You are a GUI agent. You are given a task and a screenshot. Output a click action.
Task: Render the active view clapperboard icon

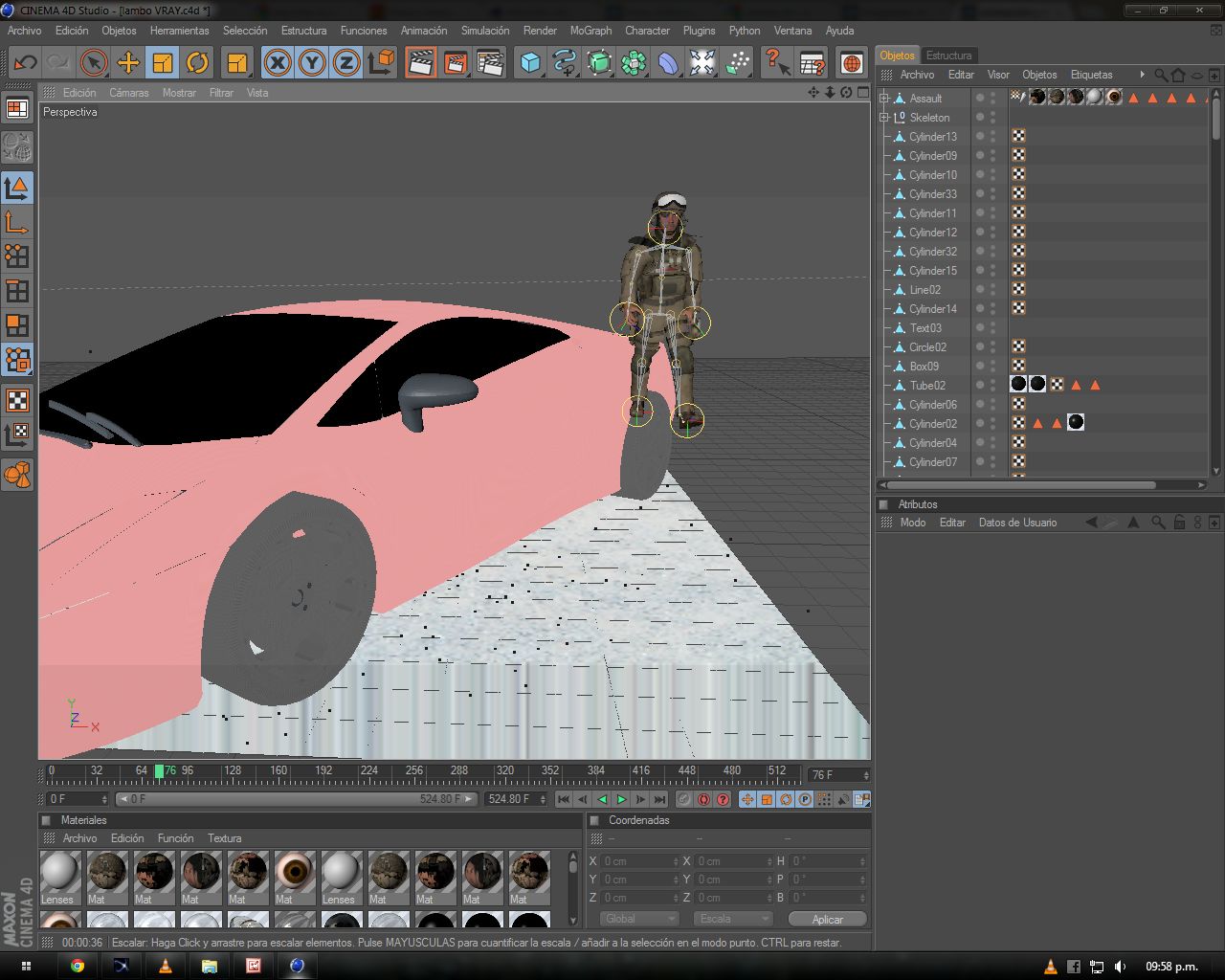(419, 63)
